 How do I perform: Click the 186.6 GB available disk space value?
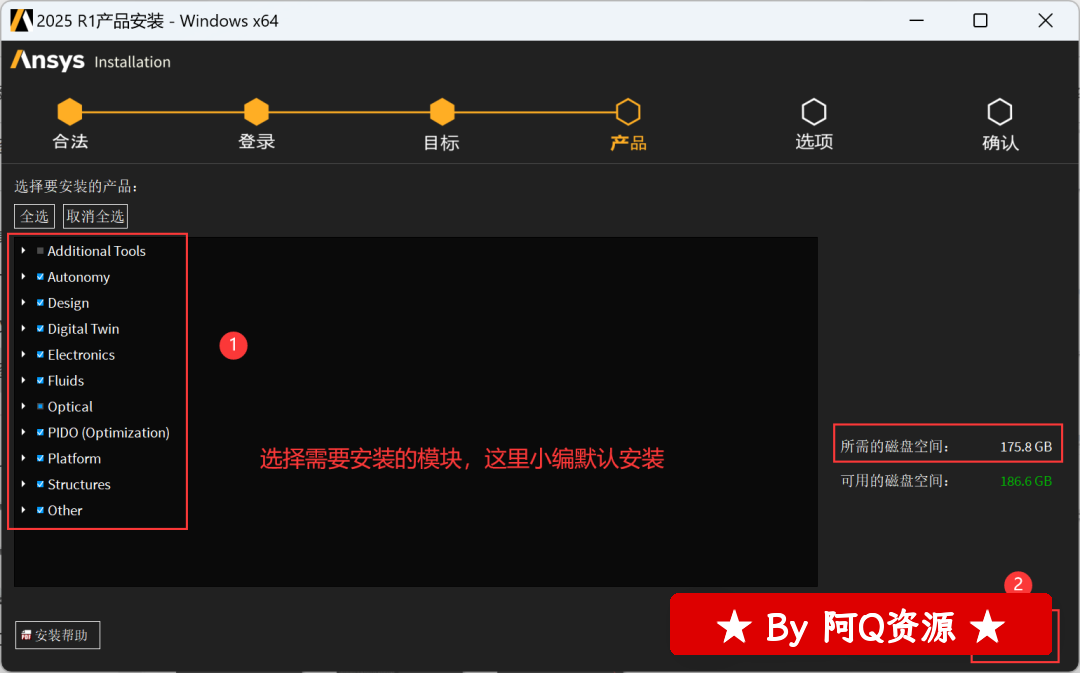tap(1026, 481)
